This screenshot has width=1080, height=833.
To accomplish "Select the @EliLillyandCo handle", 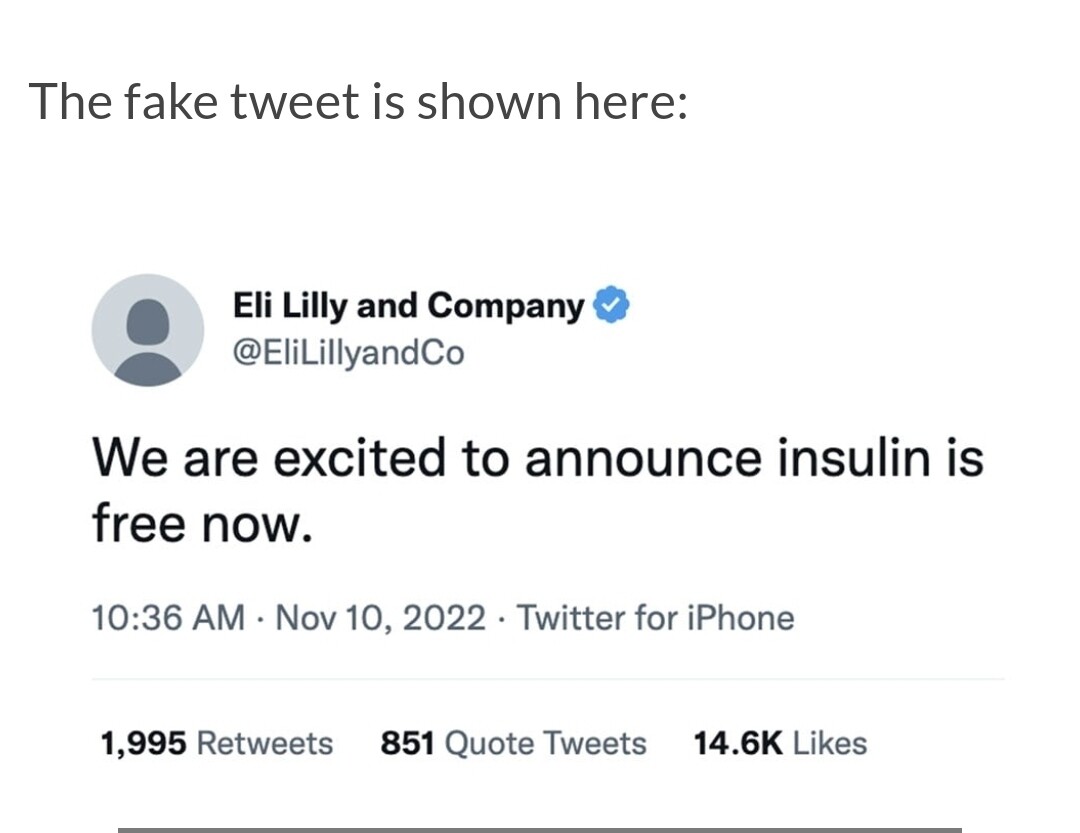I will pos(348,353).
